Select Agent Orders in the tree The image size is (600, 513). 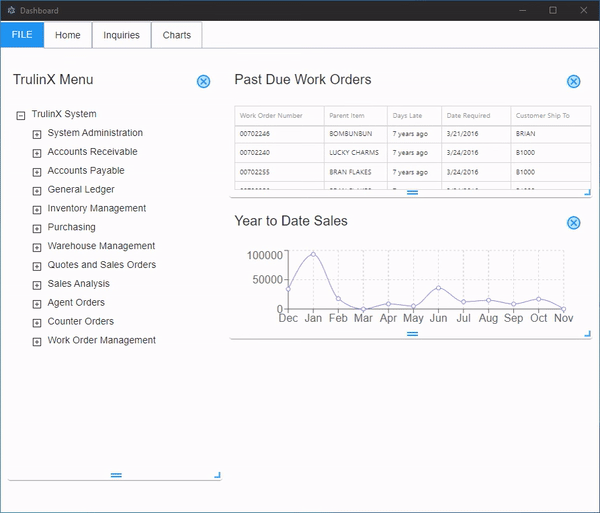point(76,303)
